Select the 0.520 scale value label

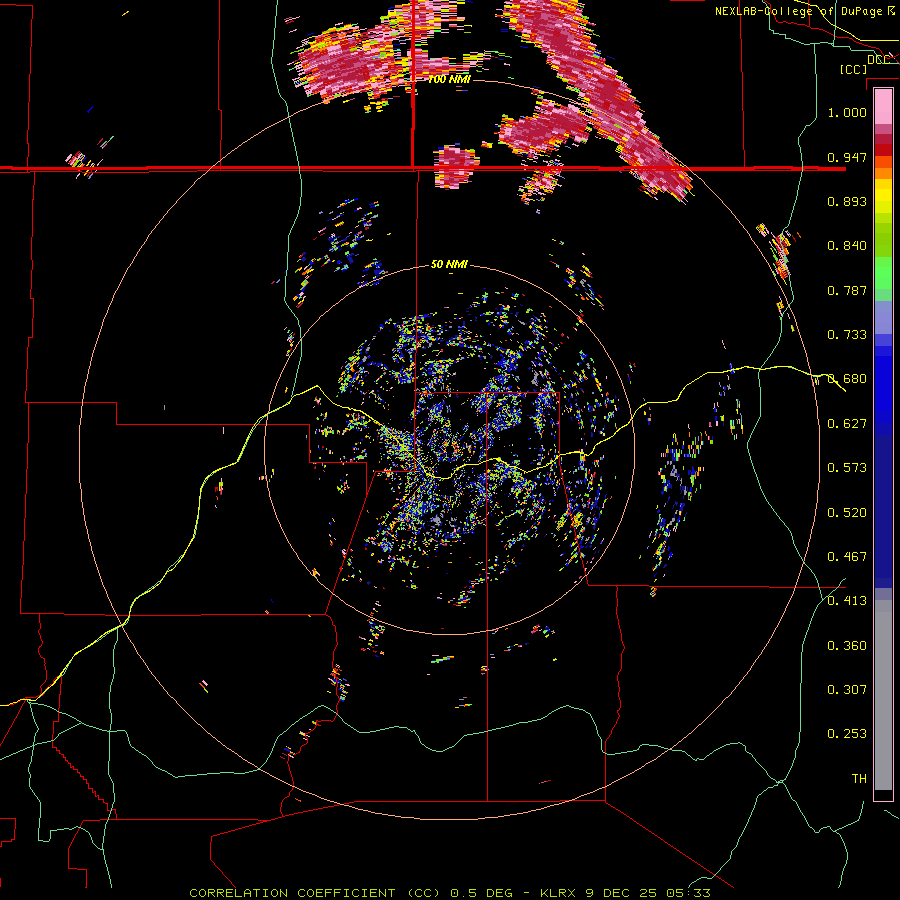[847, 513]
